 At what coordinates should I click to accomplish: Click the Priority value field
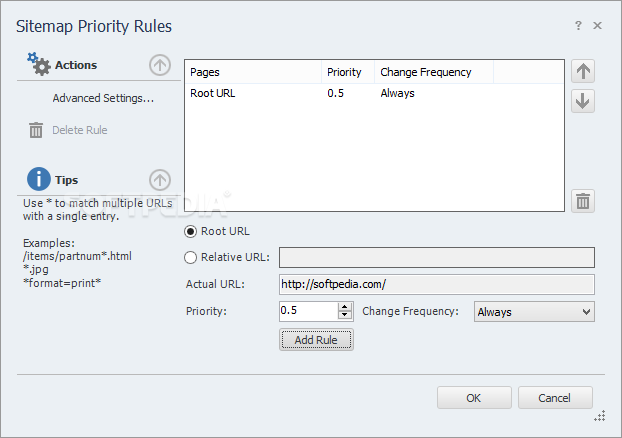309,311
